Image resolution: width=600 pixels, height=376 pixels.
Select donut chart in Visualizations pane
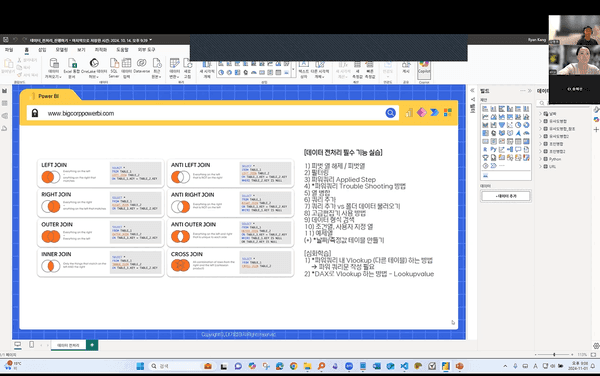pyautogui.click(x=527, y=125)
